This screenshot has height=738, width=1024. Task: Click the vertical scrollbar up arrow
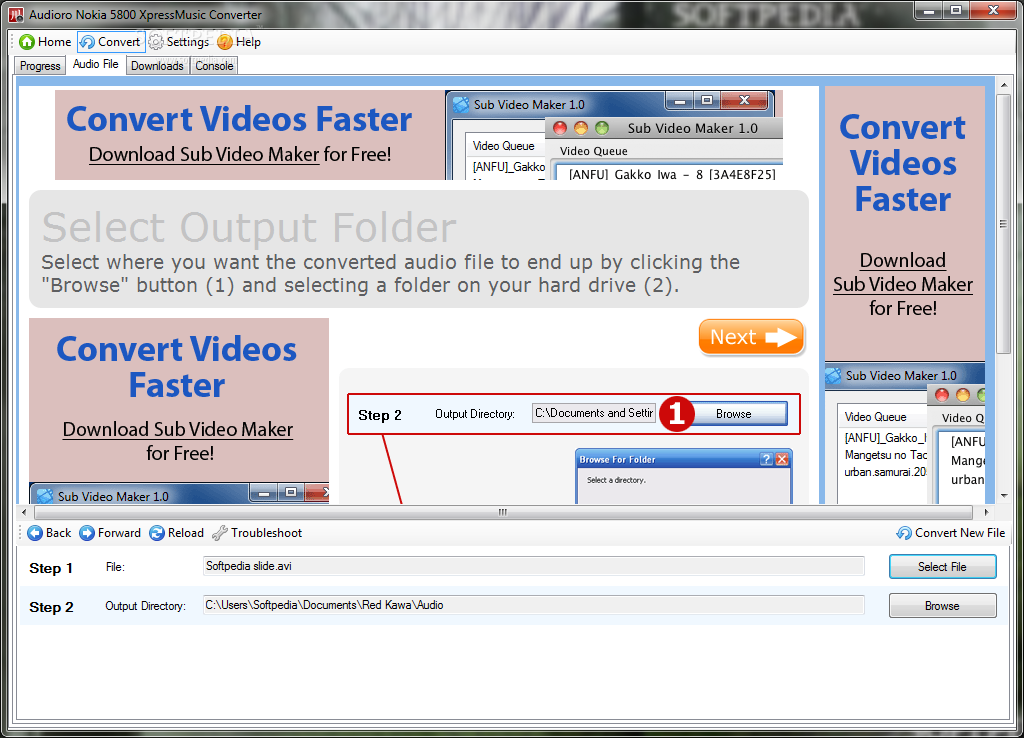pyautogui.click(x=1003, y=85)
